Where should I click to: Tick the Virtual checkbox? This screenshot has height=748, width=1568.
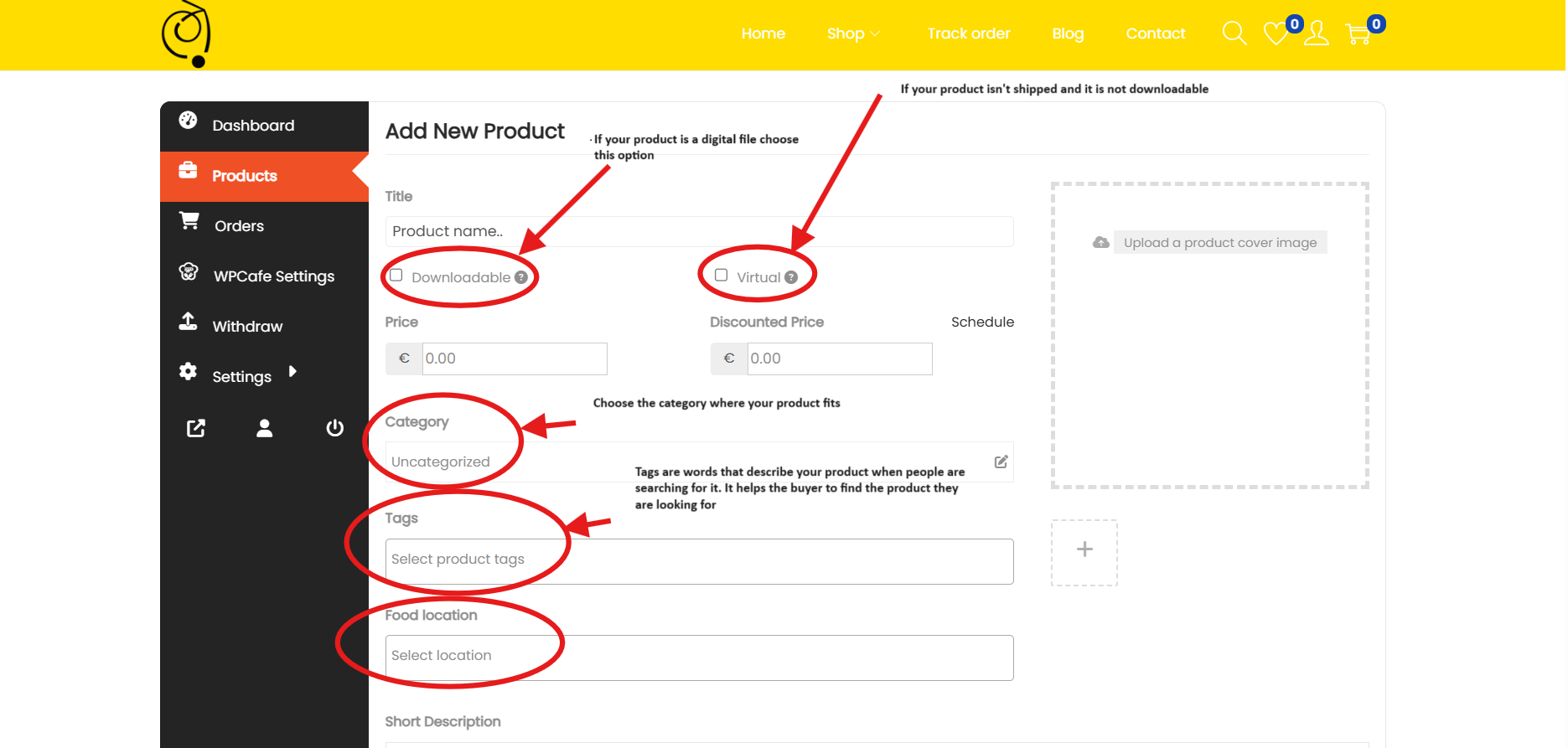(x=721, y=276)
